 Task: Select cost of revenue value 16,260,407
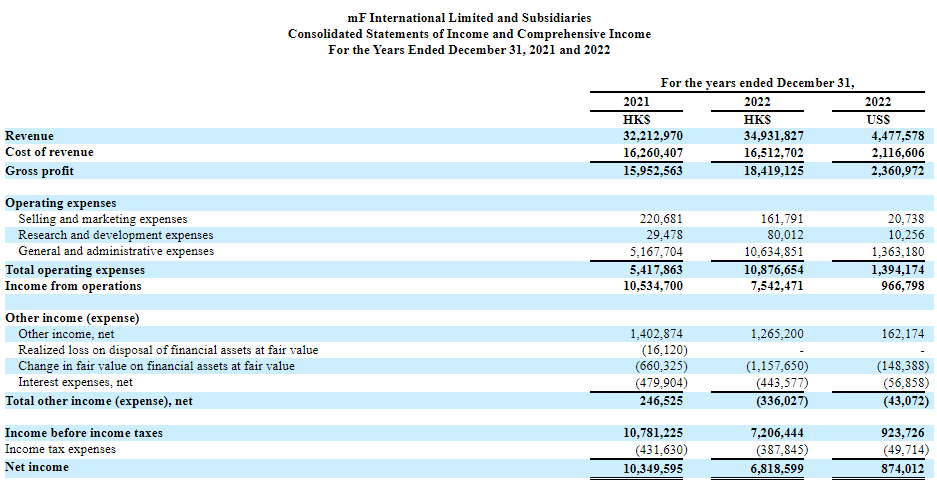(x=652, y=153)
